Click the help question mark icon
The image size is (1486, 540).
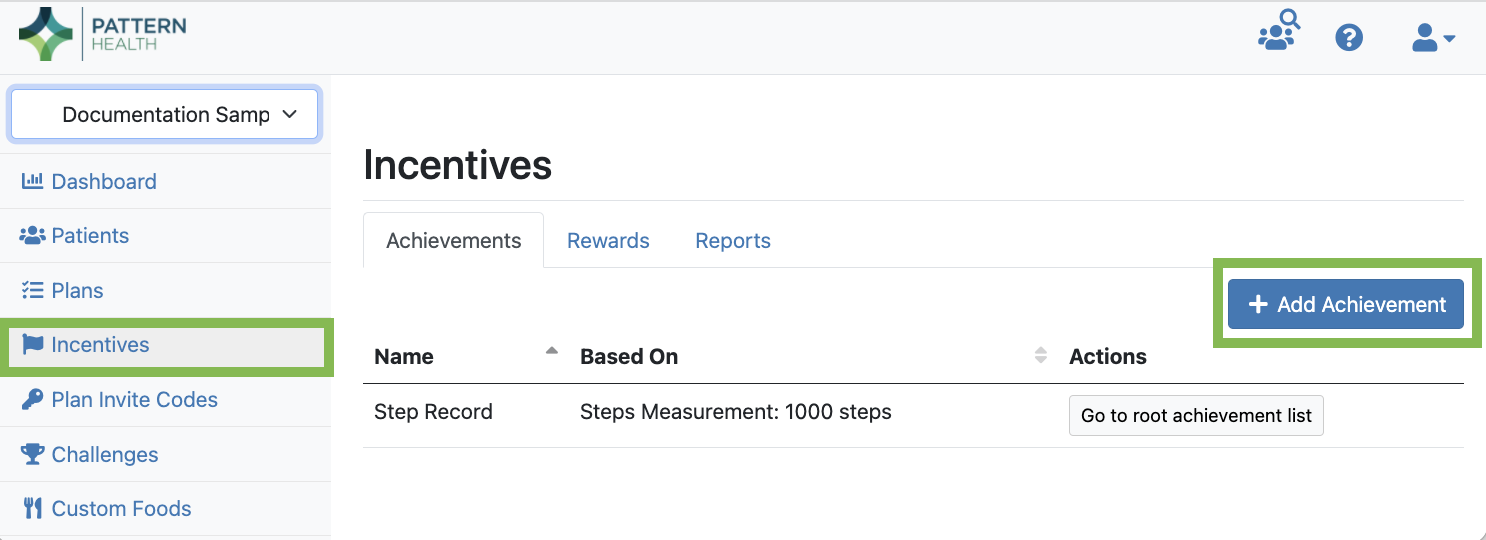1349,38
